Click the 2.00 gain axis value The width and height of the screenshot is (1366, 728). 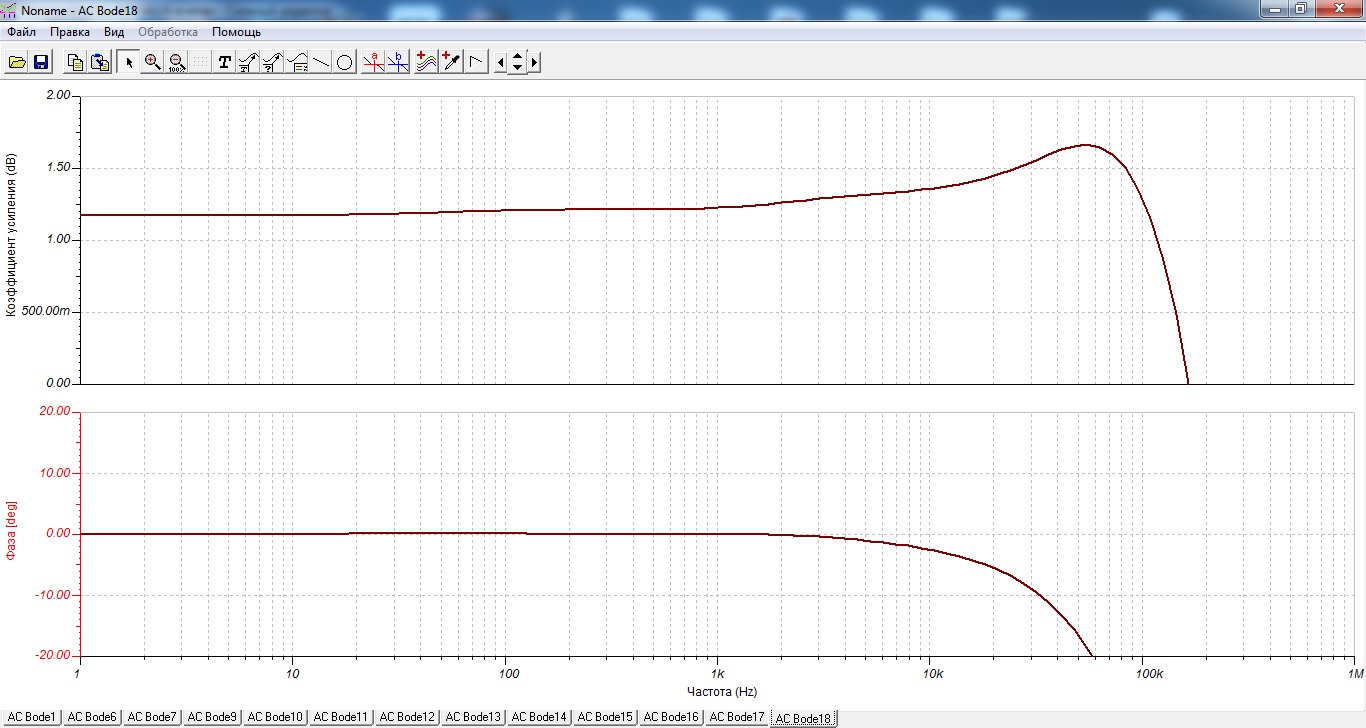tap(58, 96)
